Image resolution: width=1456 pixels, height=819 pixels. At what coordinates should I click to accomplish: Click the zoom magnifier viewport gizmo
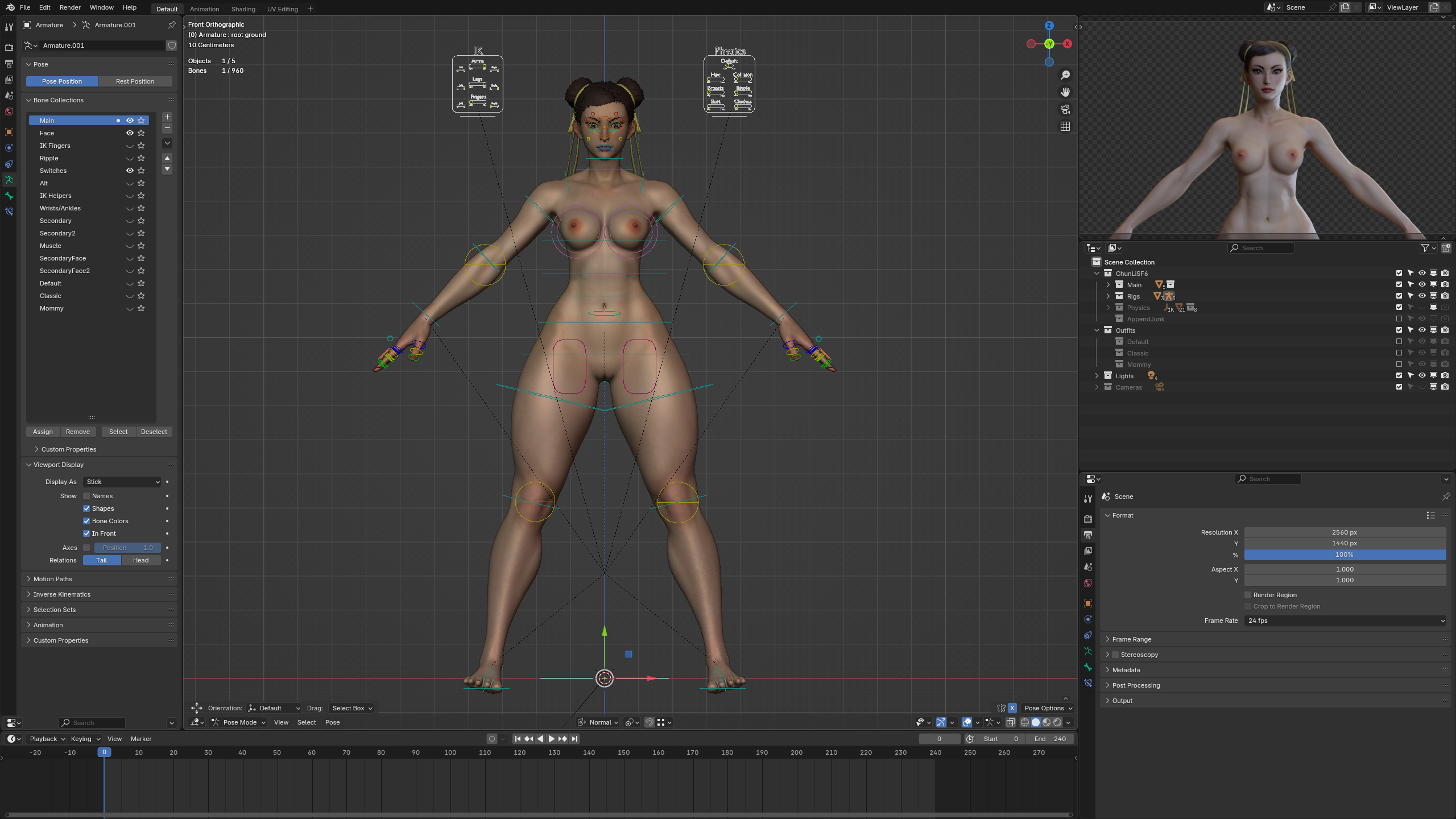(1065, 75)
